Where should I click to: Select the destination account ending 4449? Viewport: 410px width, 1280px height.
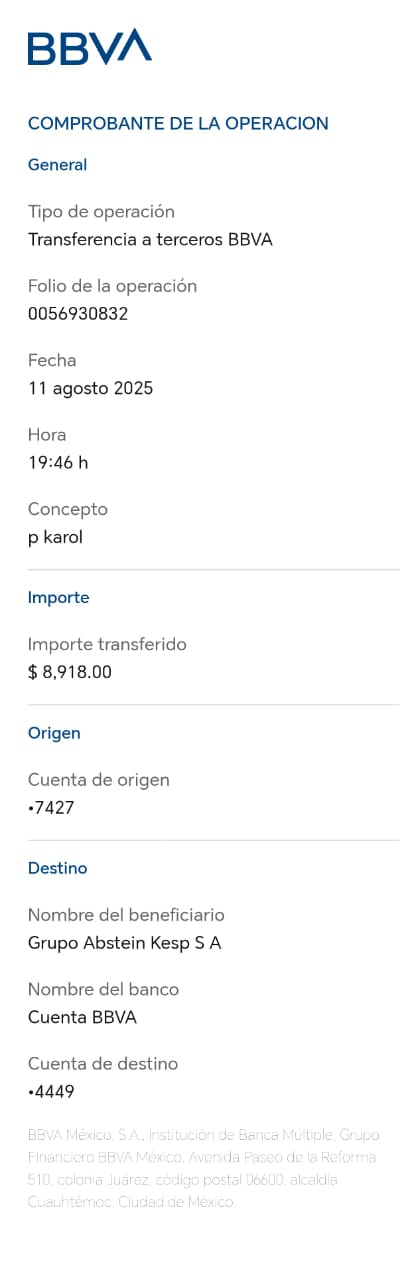point(51,1092)
